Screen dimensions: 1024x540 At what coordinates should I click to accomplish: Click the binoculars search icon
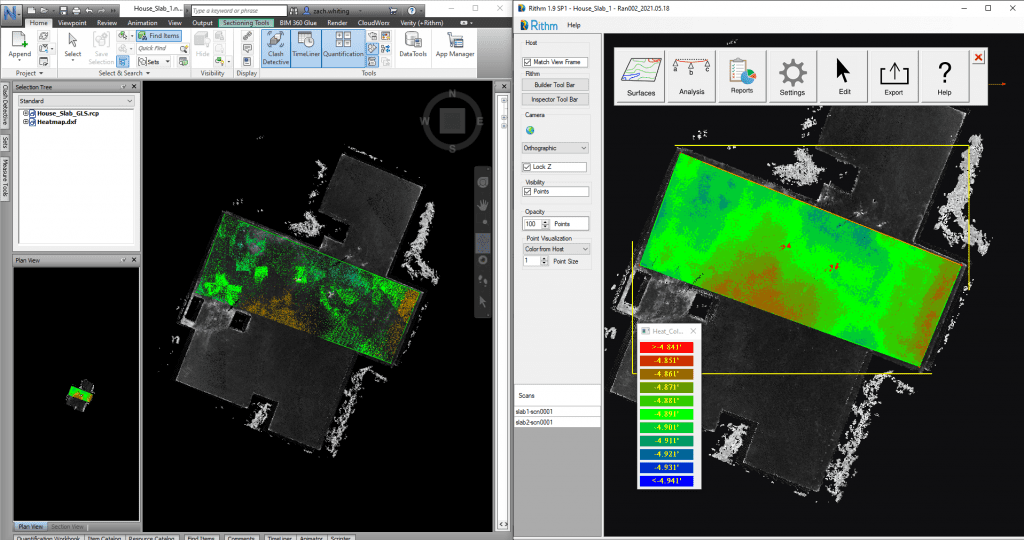click(294, 10)
